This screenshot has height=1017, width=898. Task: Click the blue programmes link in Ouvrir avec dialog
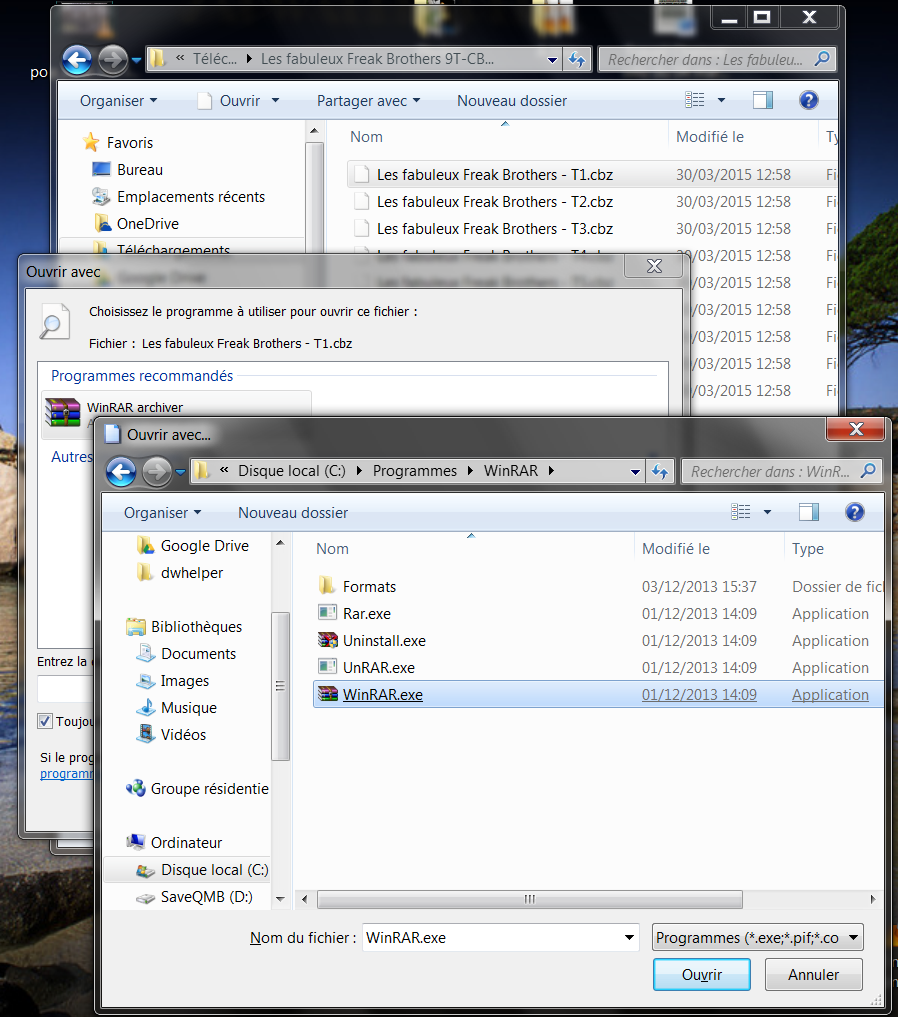tap(66, 774)
